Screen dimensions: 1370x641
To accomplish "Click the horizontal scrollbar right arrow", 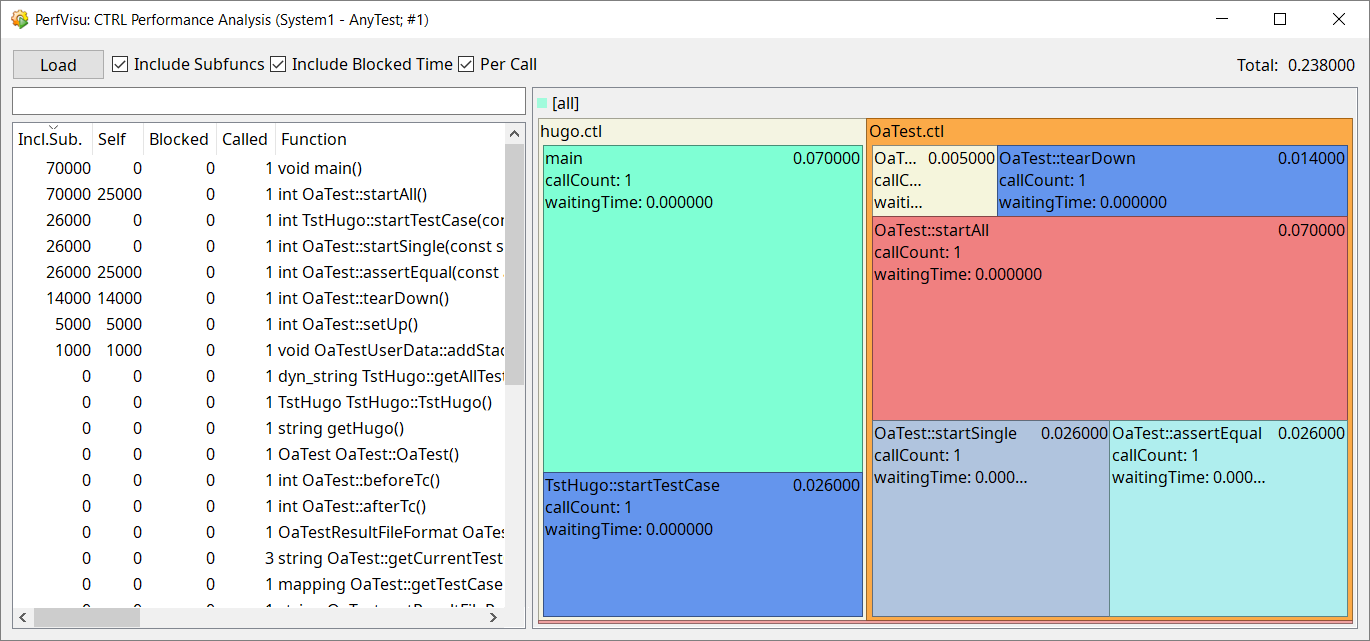I will 493,618.
